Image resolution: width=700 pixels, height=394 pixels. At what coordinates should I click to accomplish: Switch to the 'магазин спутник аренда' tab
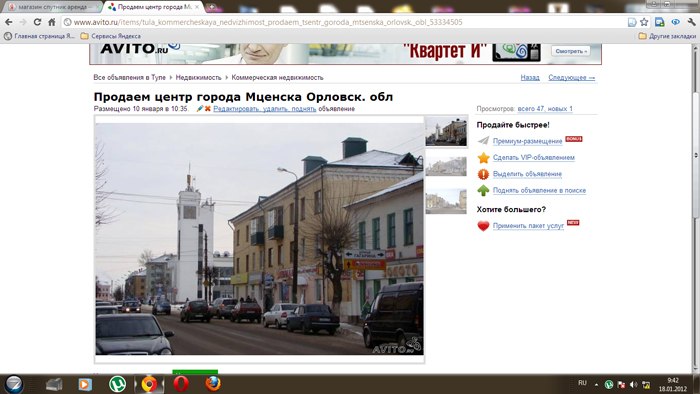click(x=52, y=7)
